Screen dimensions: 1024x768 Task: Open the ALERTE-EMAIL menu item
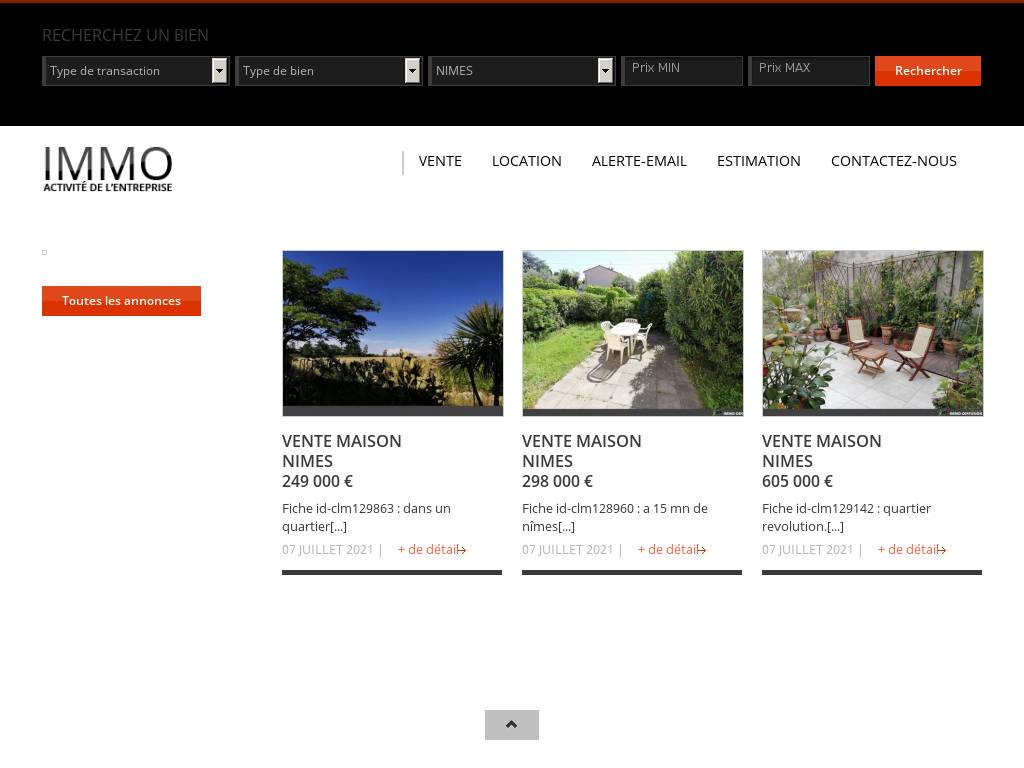pyautogui.click(x=639, y=161)
